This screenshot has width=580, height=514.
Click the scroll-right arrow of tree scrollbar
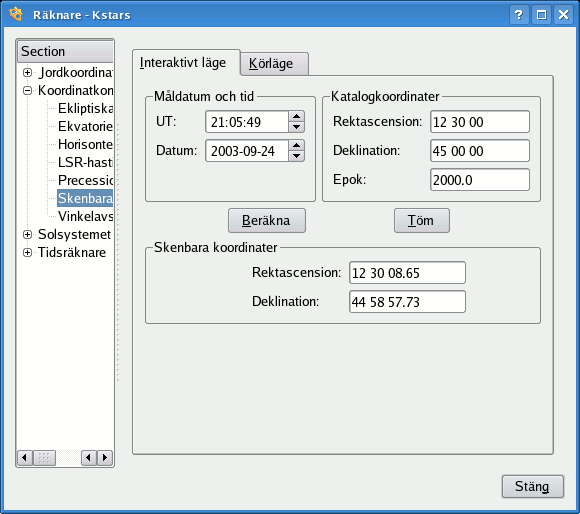click(x=105, y=458)
